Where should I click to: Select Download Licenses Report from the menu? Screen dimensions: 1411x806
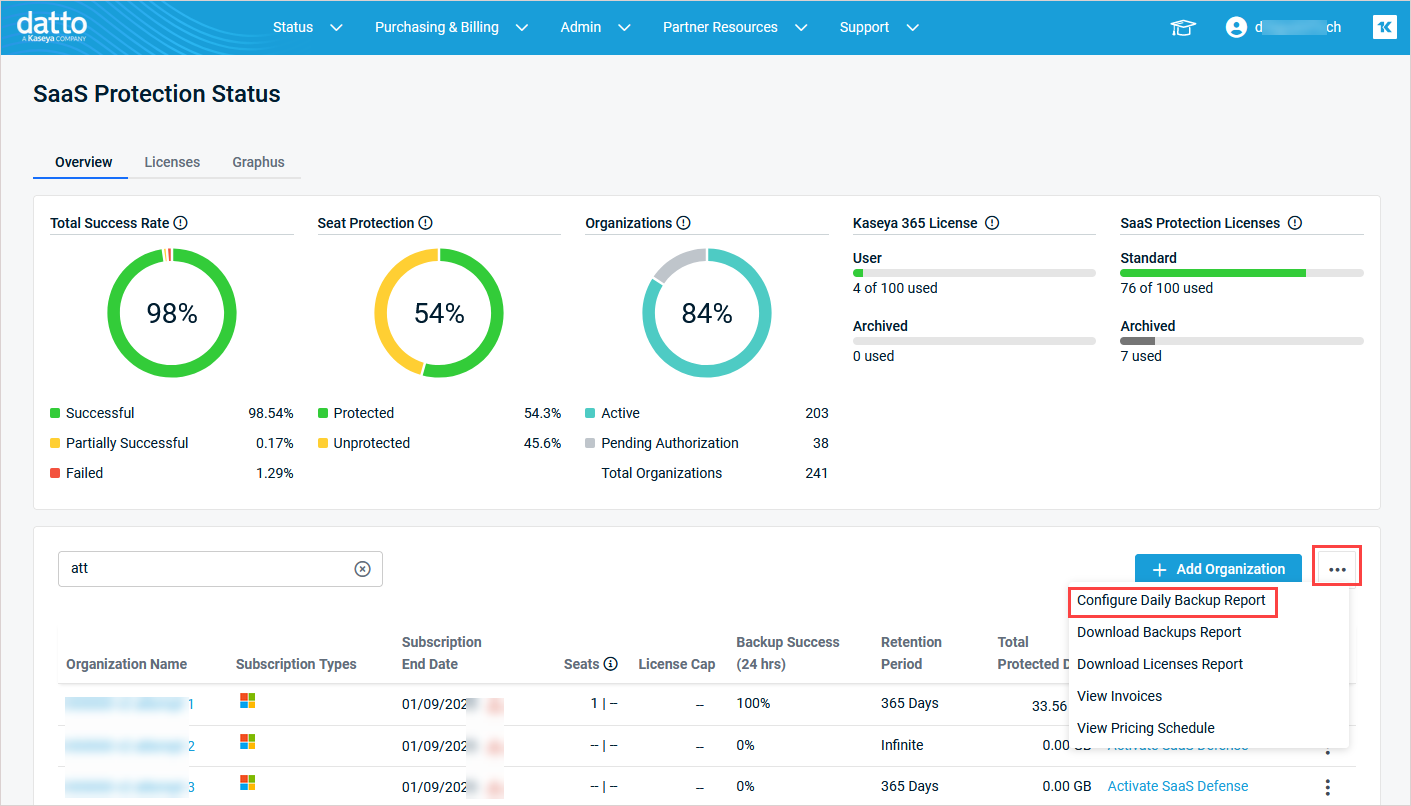coord(1159,664)
